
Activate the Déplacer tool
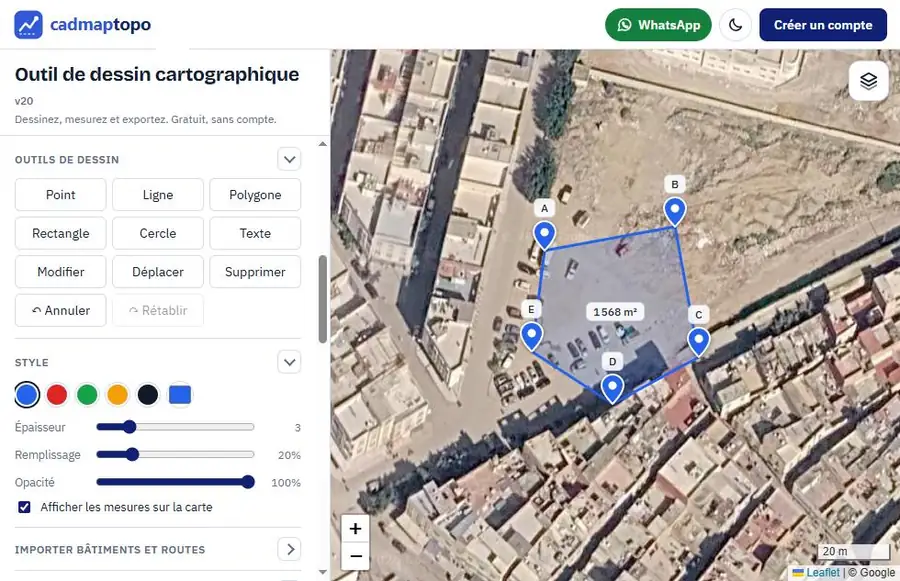click(158, 272)
